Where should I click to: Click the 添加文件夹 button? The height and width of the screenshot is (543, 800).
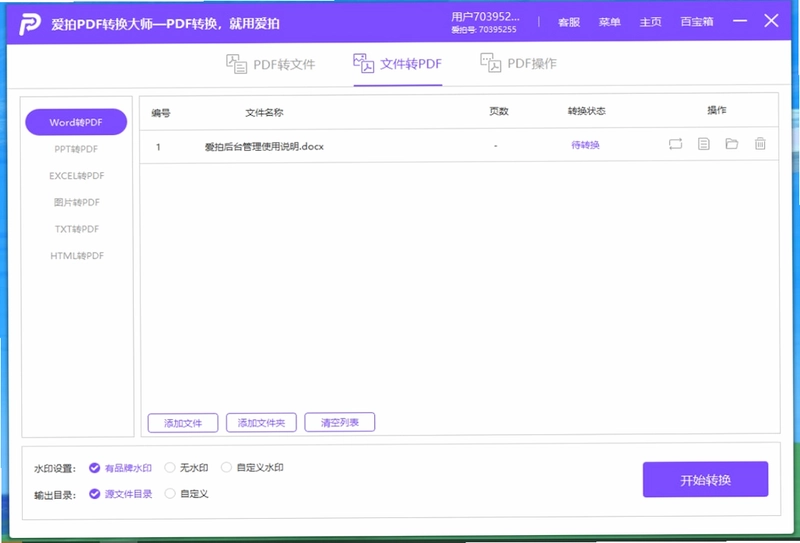click(261, 423)
